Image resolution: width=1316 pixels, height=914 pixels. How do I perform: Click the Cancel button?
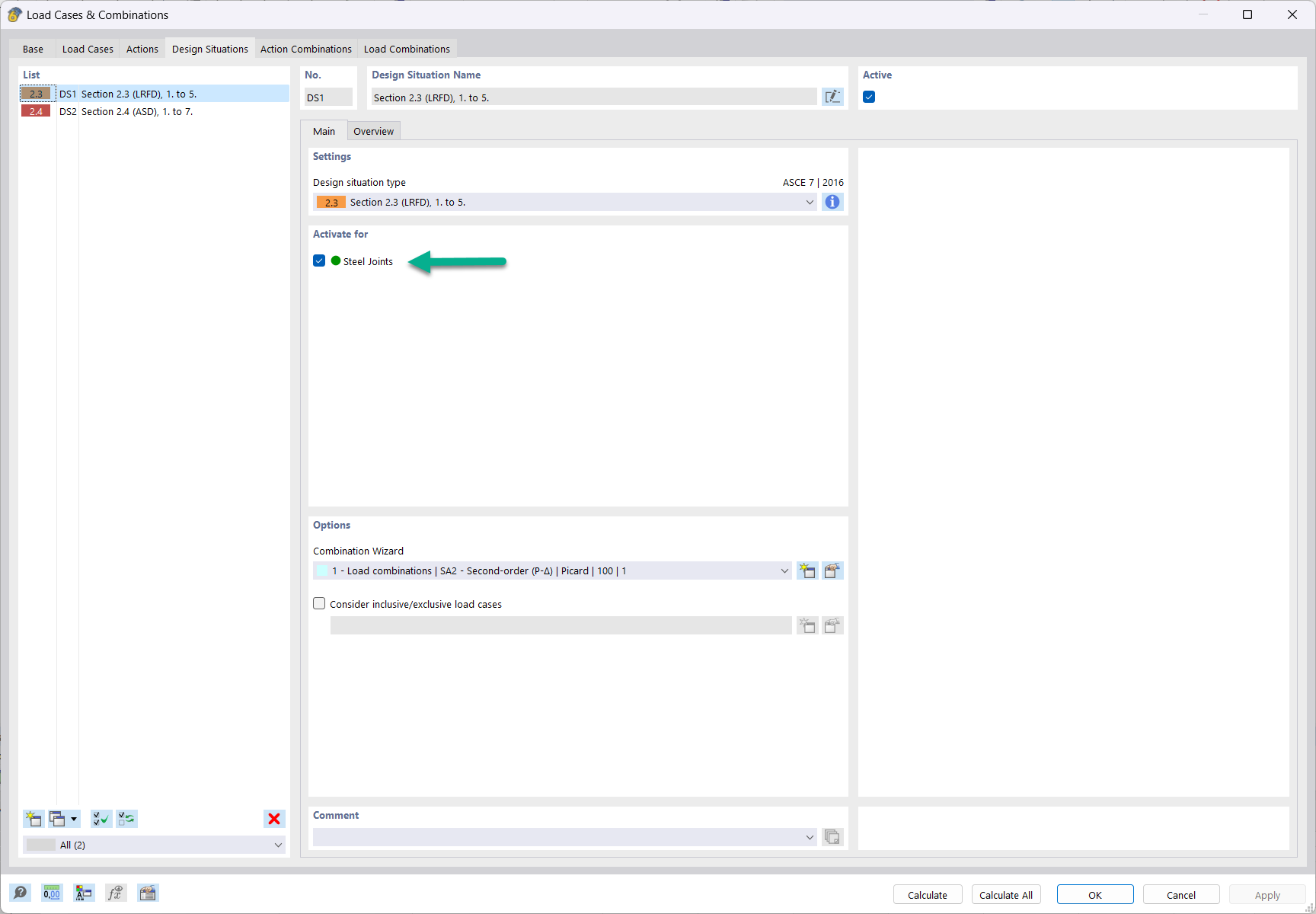[x=1181, y=894]
